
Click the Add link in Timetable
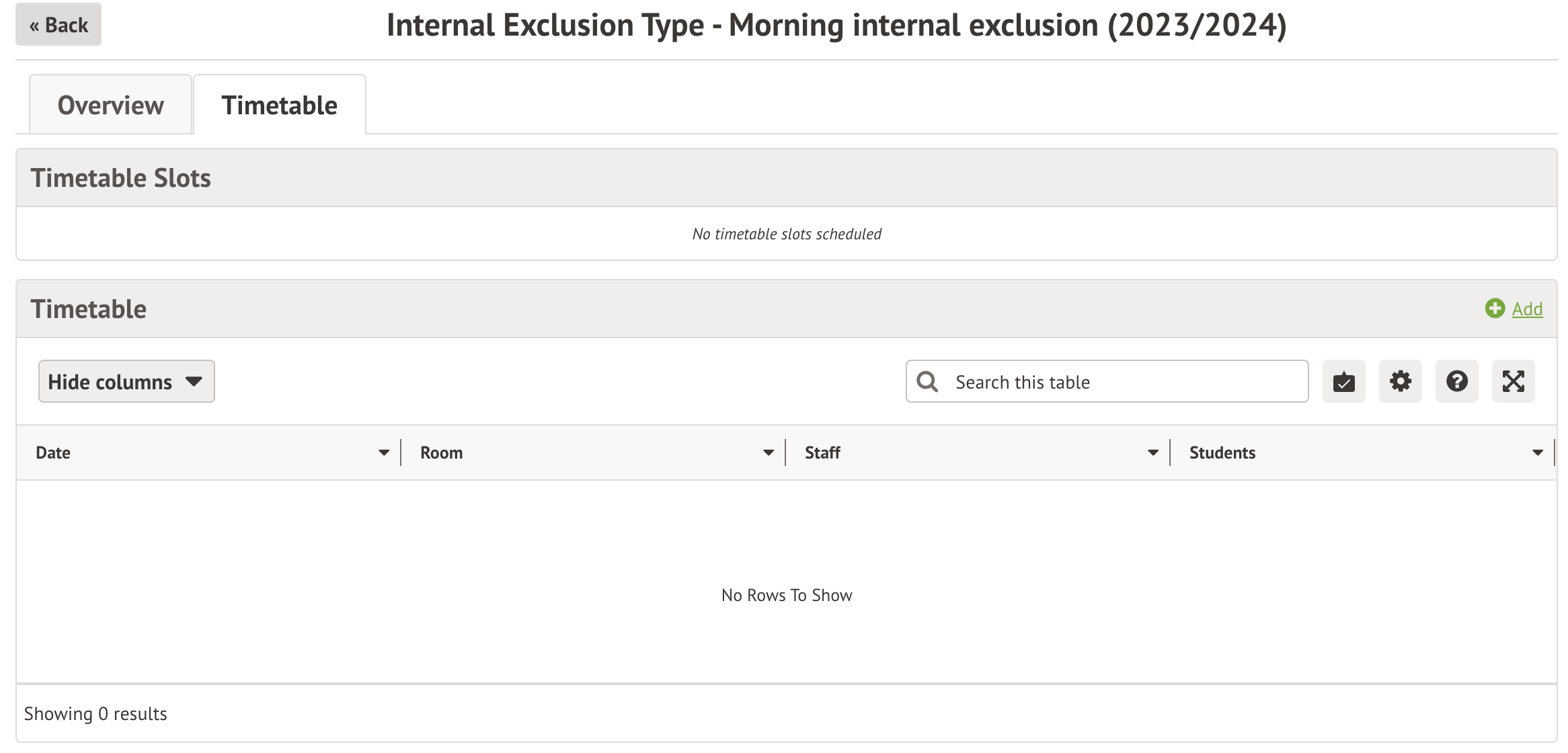1527,309
